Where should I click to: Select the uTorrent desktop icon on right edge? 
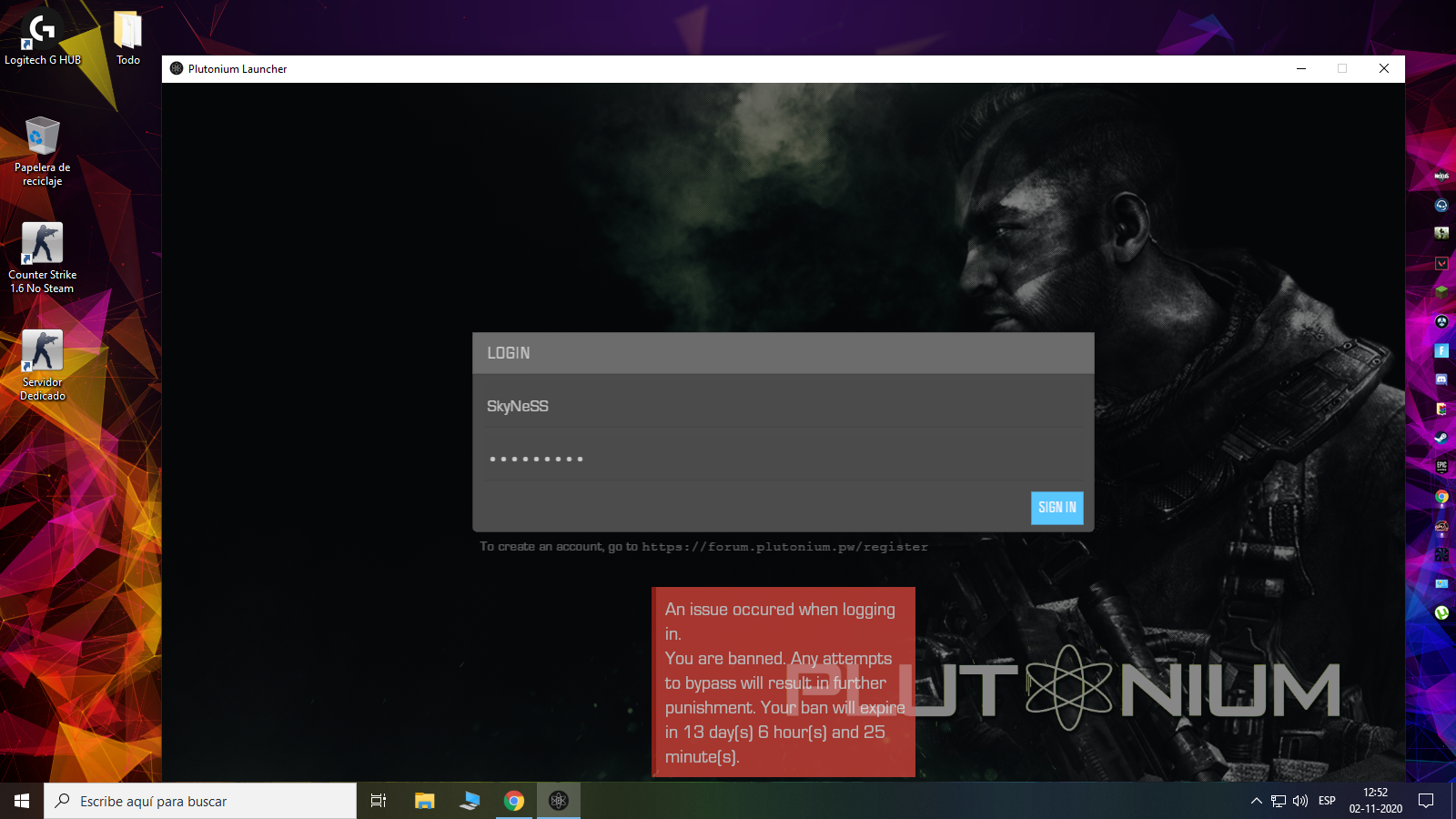tap(1441, 612)
